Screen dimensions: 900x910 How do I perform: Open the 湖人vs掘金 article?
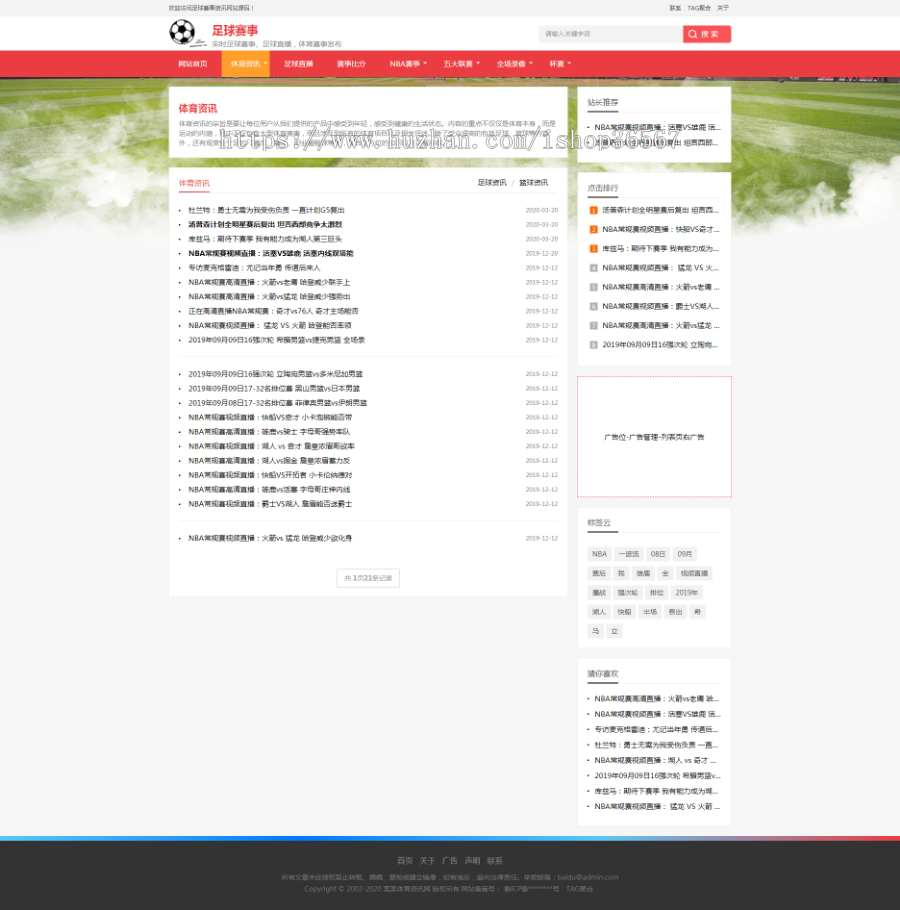point(269,461)
